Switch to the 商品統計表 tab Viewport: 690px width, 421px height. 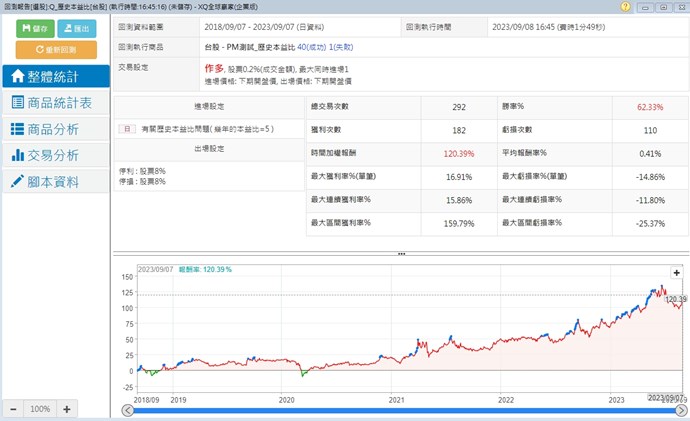click(x=55, y=102)
